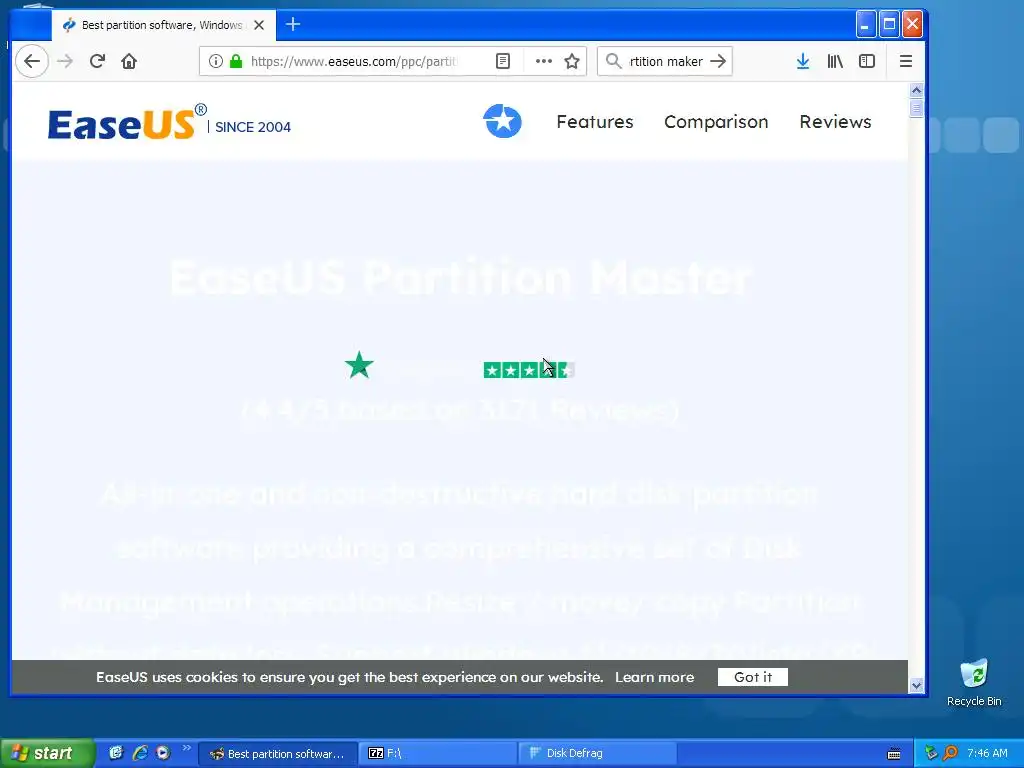Launch Internet Explorer from quick launch
The image size is (1024, 768).
click(x=140, y=753)
